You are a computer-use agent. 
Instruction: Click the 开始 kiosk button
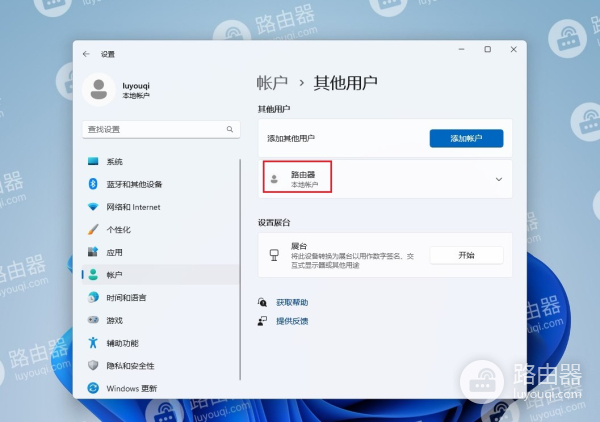[x=466, y=255]
